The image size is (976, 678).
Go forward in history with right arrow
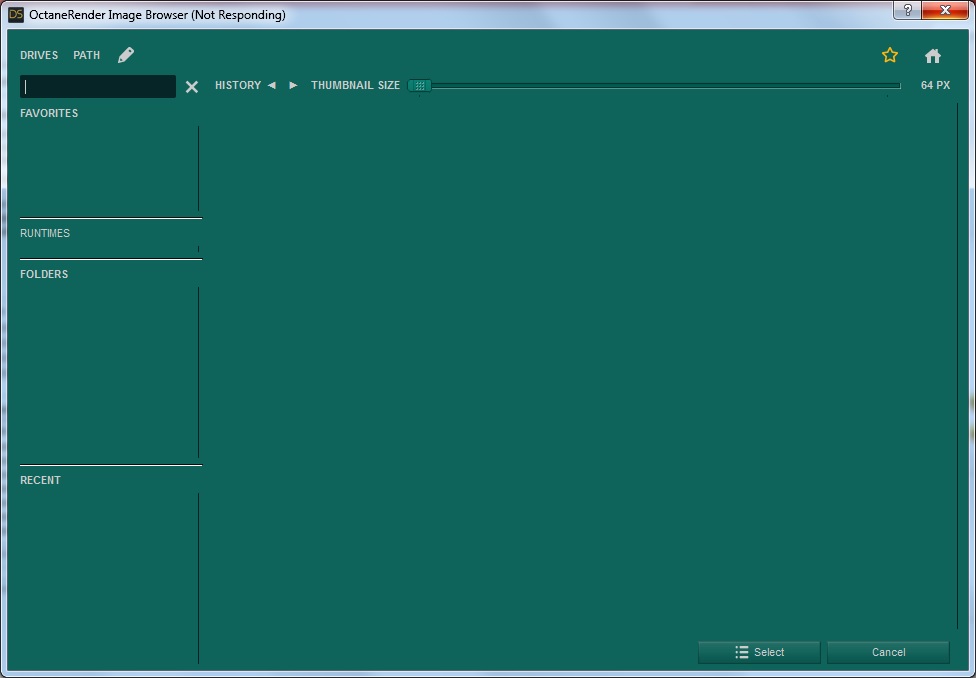(x=293, y=85)
